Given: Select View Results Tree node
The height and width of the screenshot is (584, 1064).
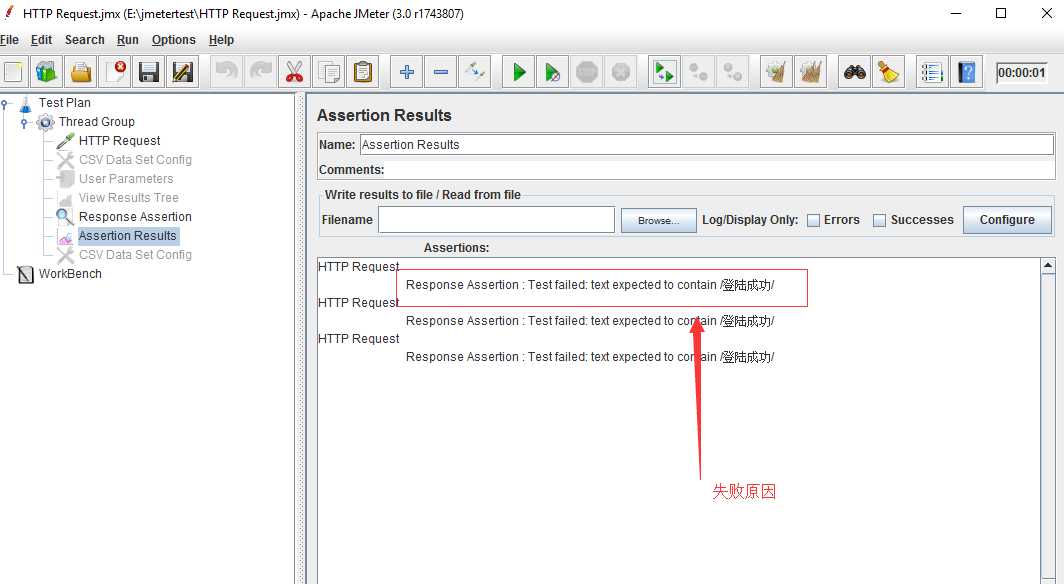Looking at the screenshot, I should (128, 197).
